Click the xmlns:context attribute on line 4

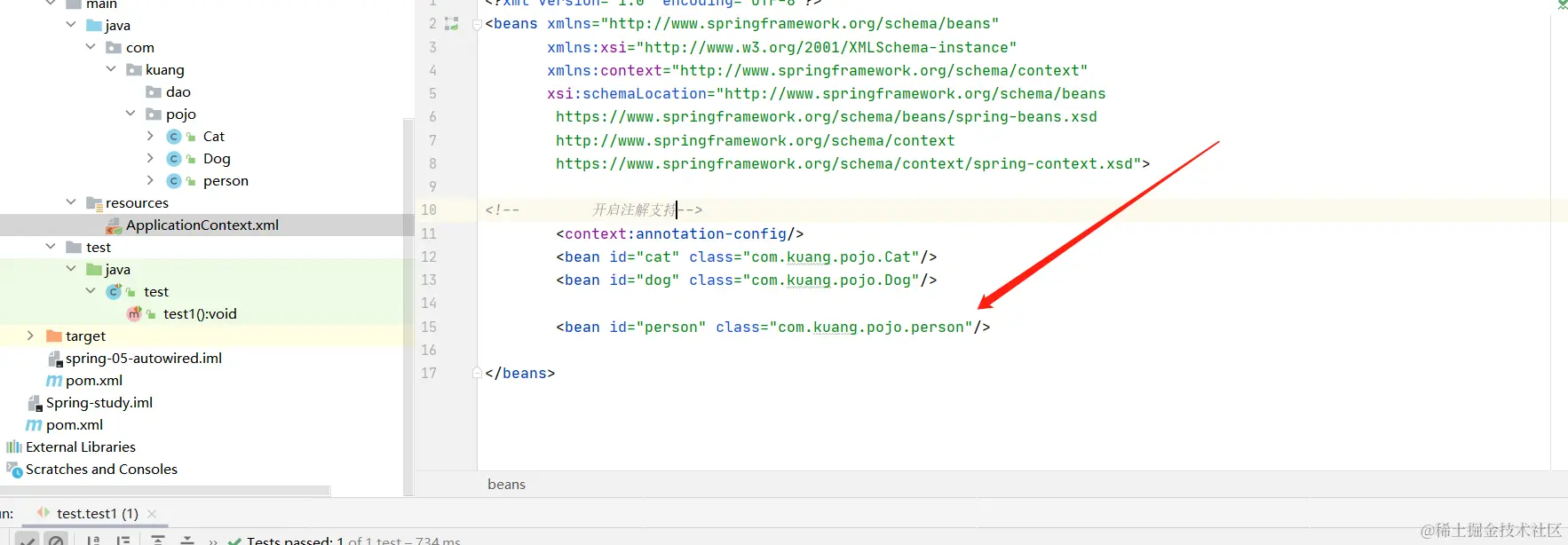[817, 71]
